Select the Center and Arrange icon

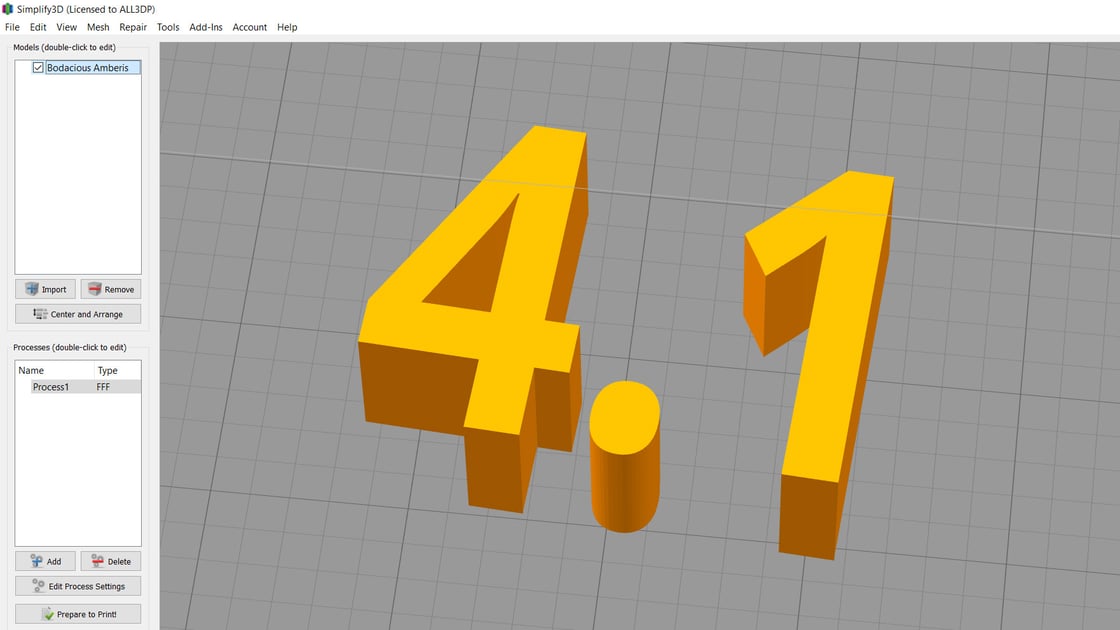point(41,313)
